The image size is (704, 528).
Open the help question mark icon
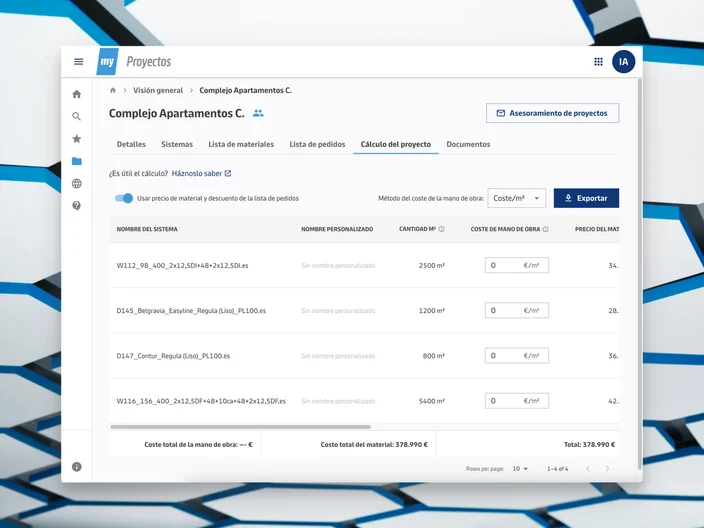(x=77, y=206)
